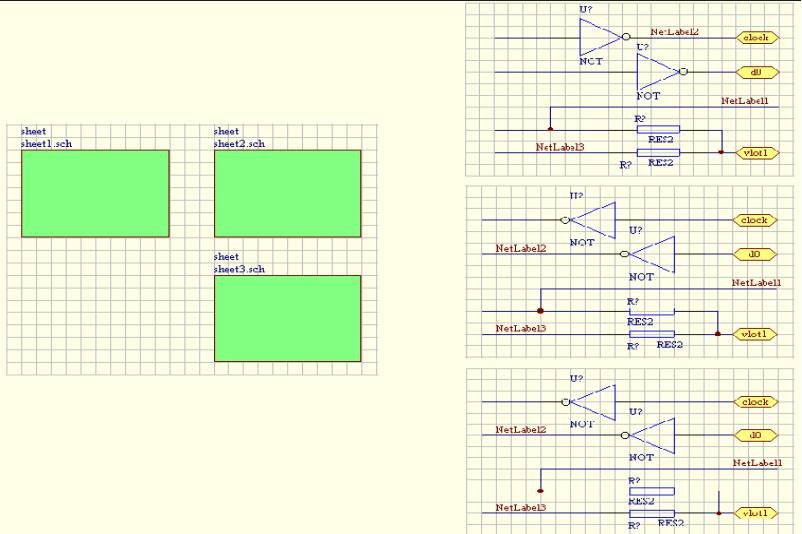Screen dimensions: 802x534
Task: Select the vlot1 port in top schematic
Action: click(x=755, y=153)
